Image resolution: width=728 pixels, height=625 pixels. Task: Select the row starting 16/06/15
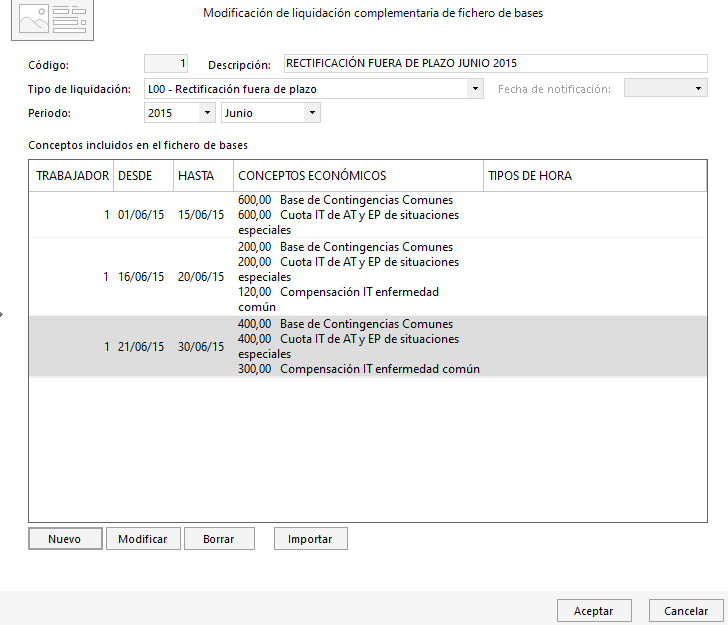(x=368, y=277)
